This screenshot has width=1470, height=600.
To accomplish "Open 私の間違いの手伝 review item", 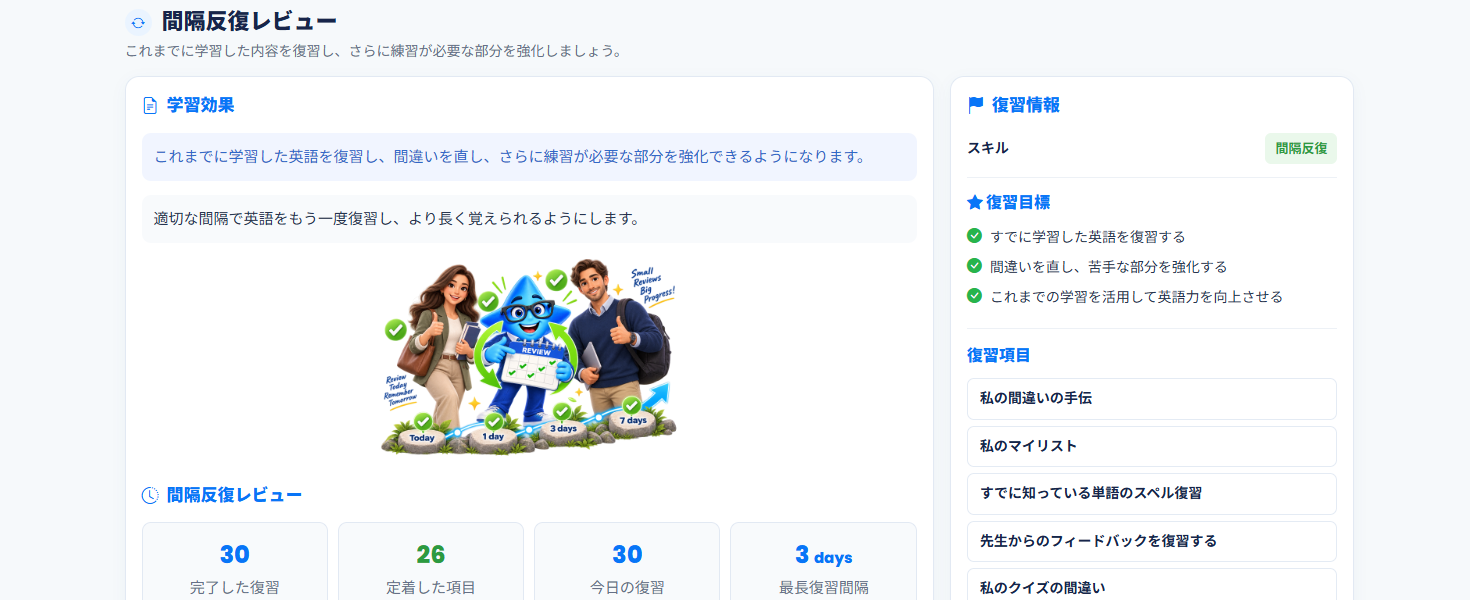I will tap(1152, 399).
